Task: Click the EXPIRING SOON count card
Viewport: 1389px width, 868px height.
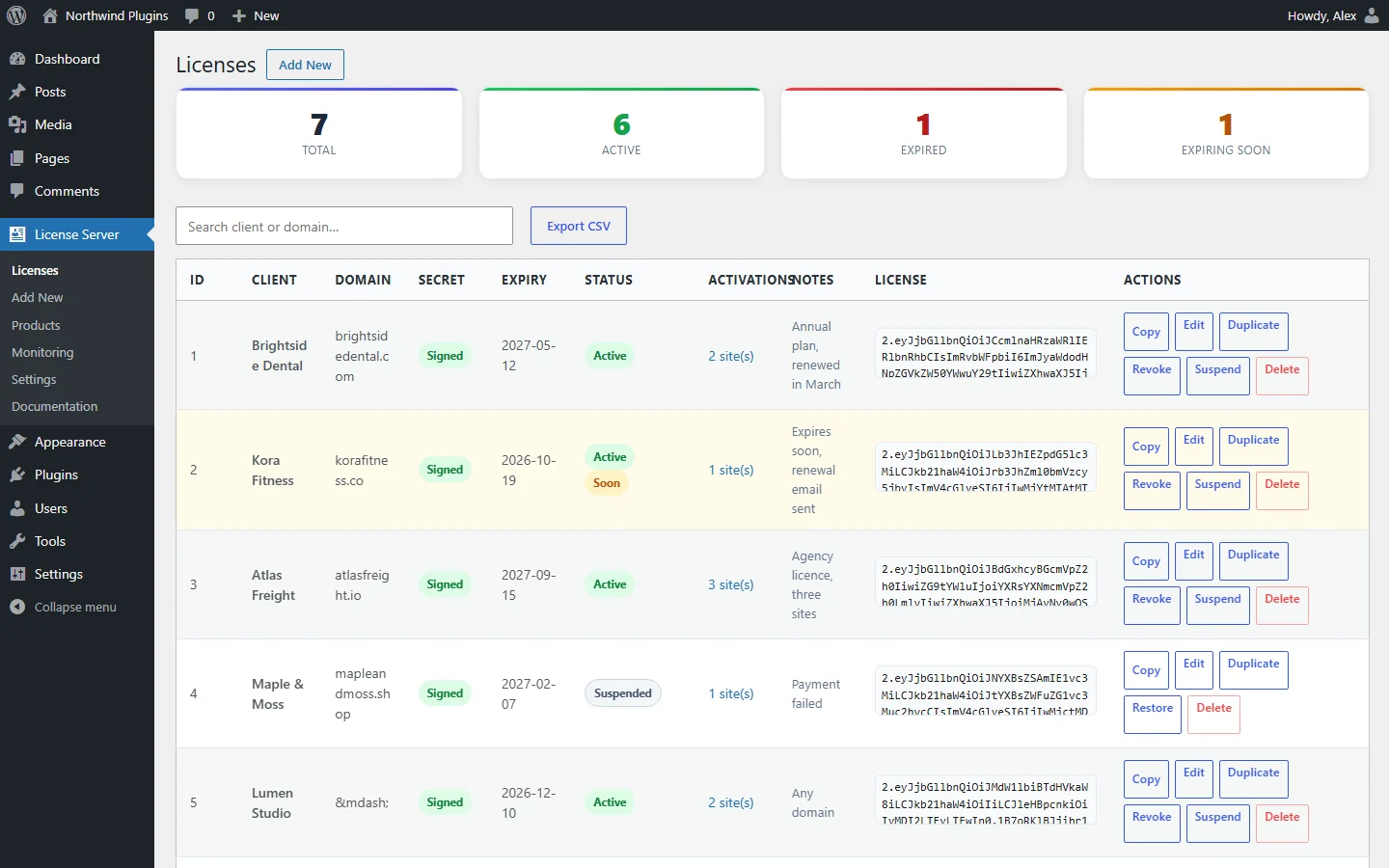Action: click(x=1226, y=133)
